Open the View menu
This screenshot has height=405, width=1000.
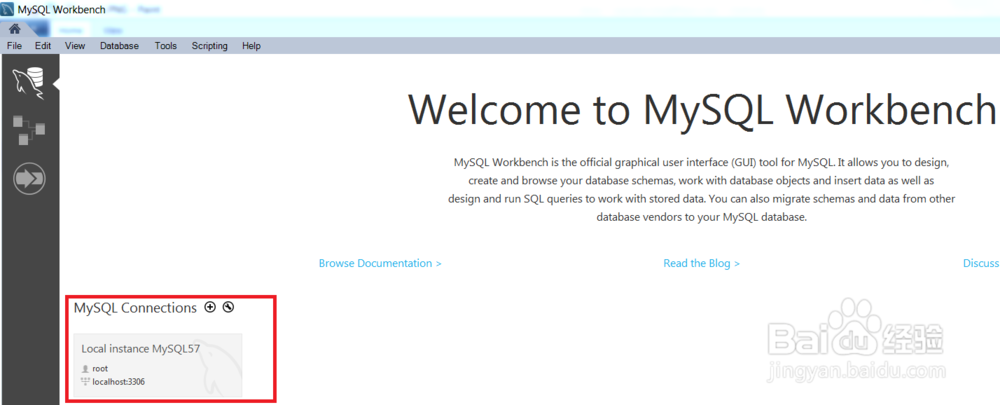point(75,46)
